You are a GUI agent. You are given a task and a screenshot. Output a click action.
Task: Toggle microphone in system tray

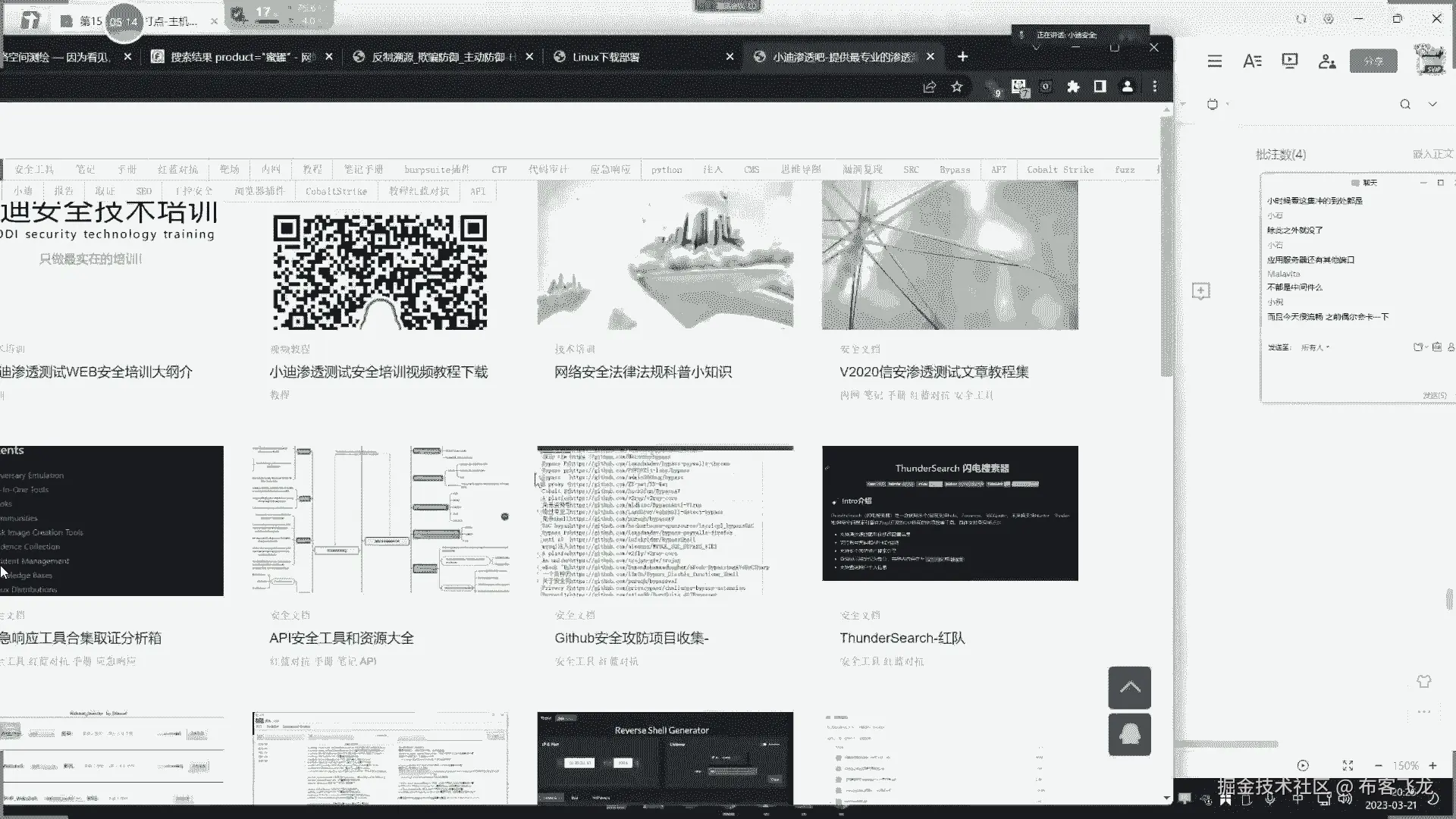click(1270, 799)
